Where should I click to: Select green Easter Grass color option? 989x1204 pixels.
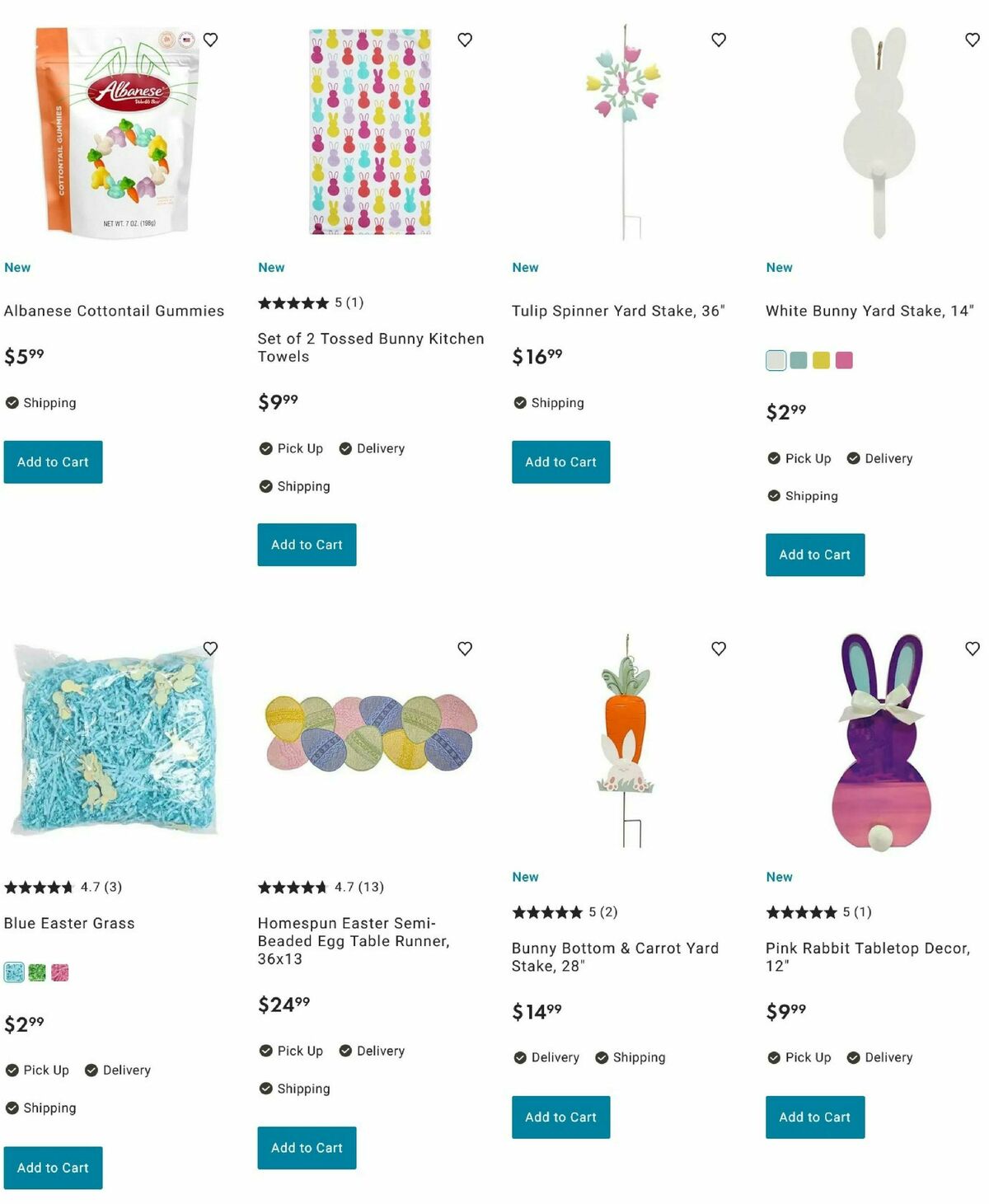(x=37, y=972)
